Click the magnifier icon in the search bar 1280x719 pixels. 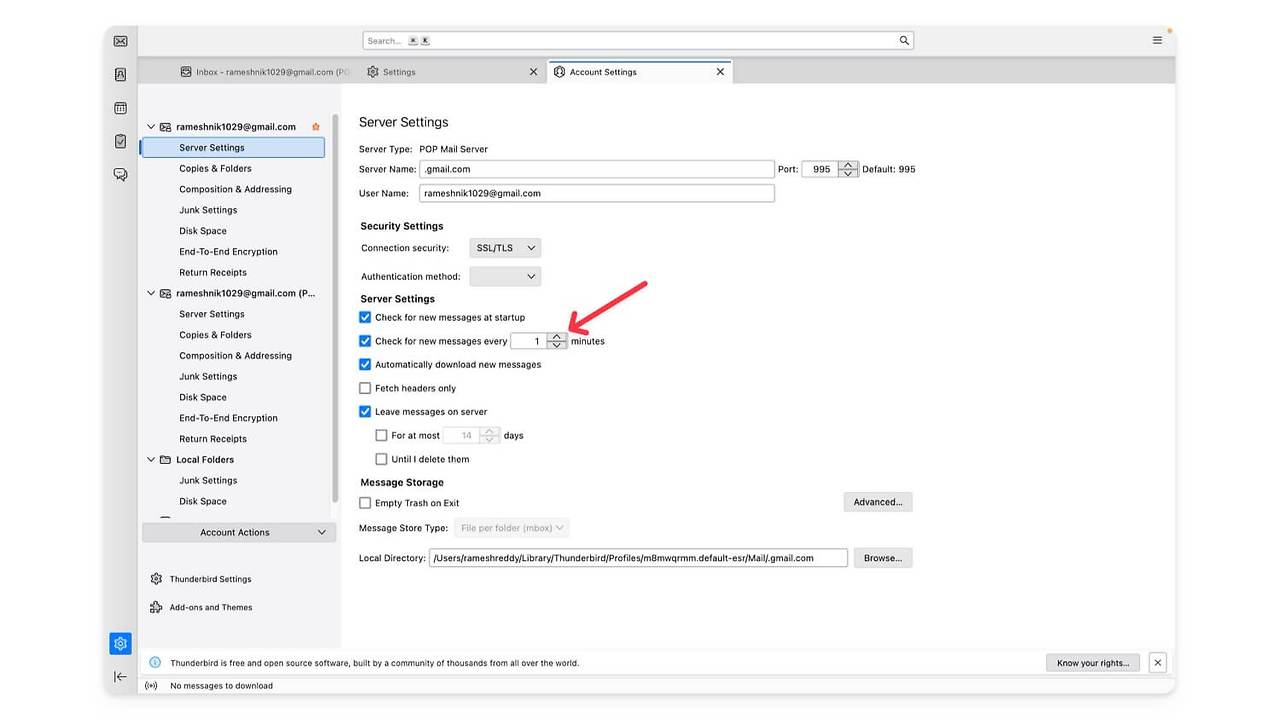pos(904,41)
